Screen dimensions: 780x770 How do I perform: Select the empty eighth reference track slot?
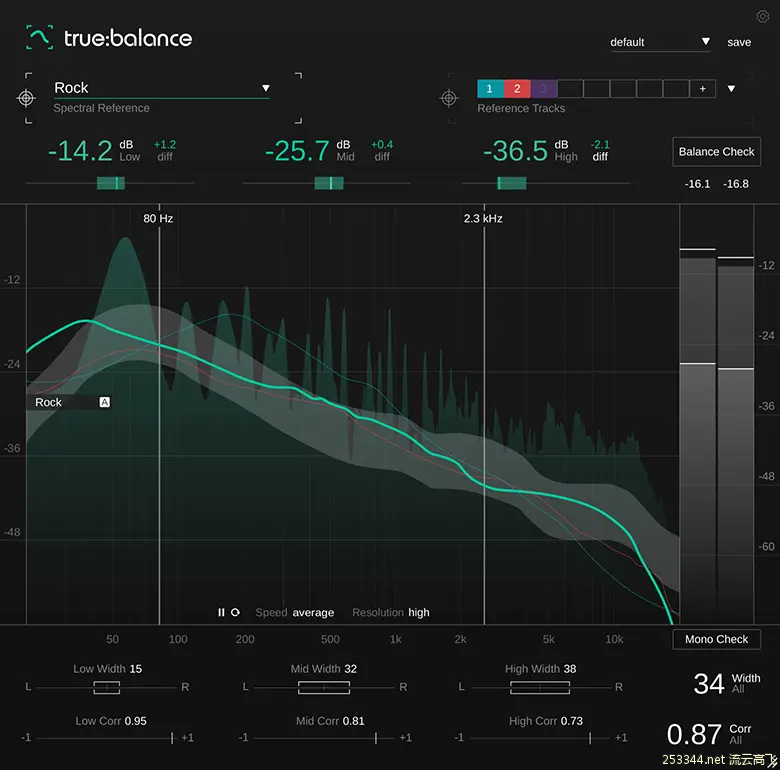676,89
